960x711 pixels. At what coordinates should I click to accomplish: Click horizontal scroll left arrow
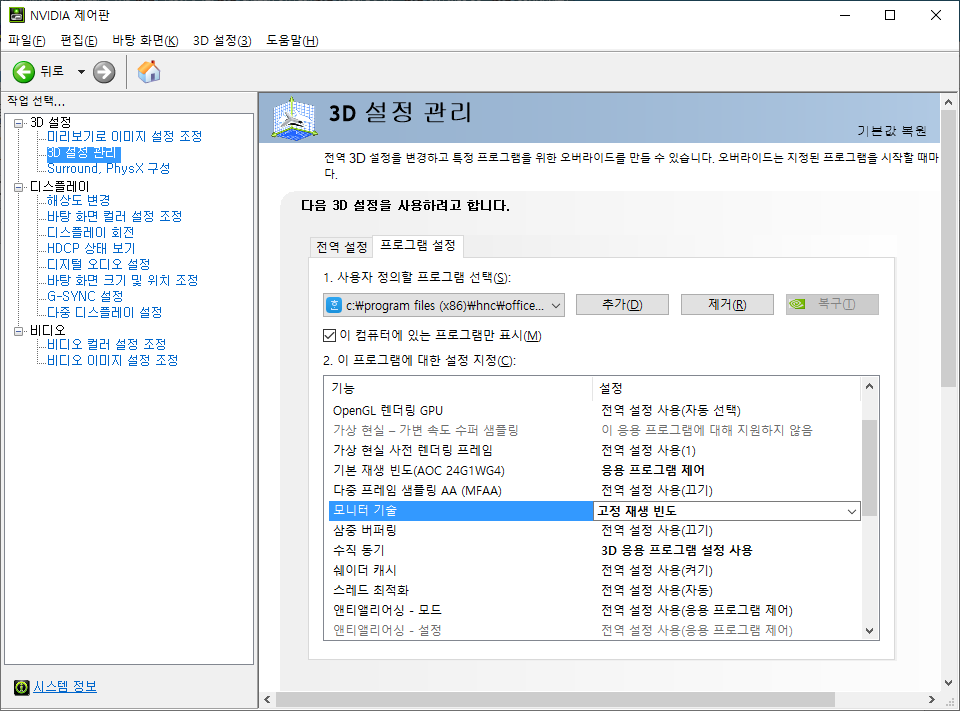(x=268, y=699)
